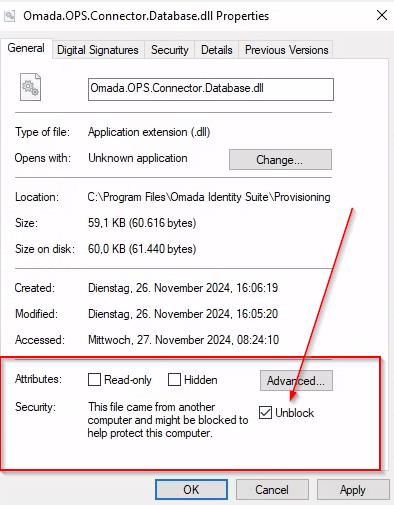Select the Details tab
394x505 pixels.
tap(217, 50)
